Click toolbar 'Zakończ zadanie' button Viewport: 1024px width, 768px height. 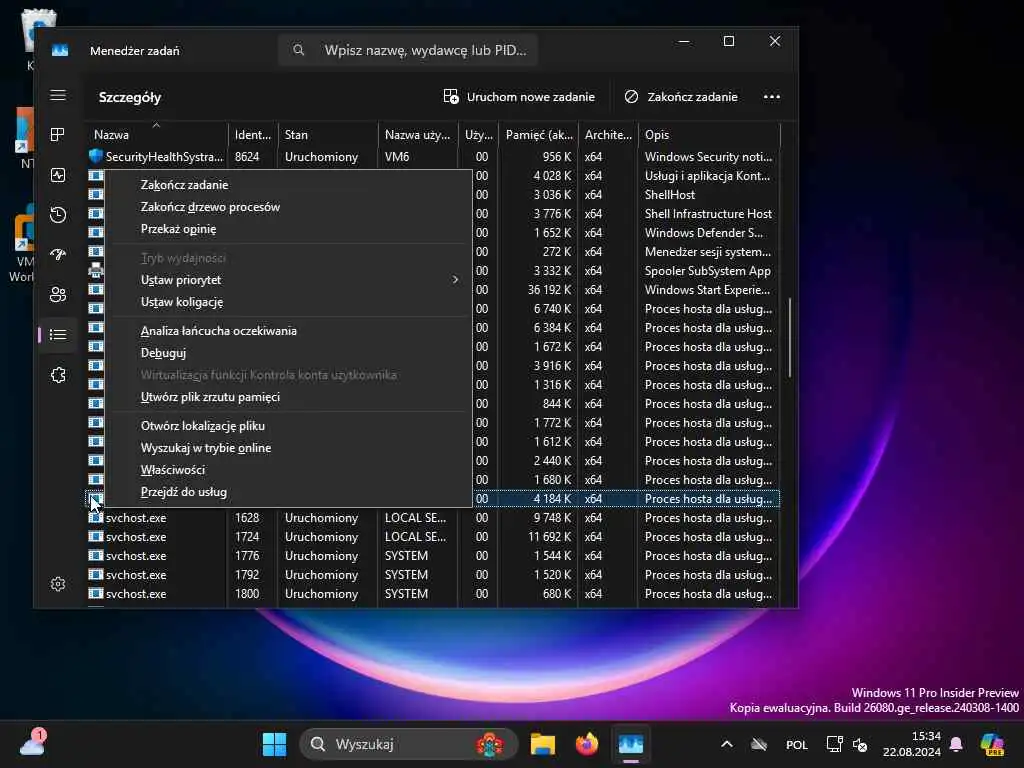point(680,97)
